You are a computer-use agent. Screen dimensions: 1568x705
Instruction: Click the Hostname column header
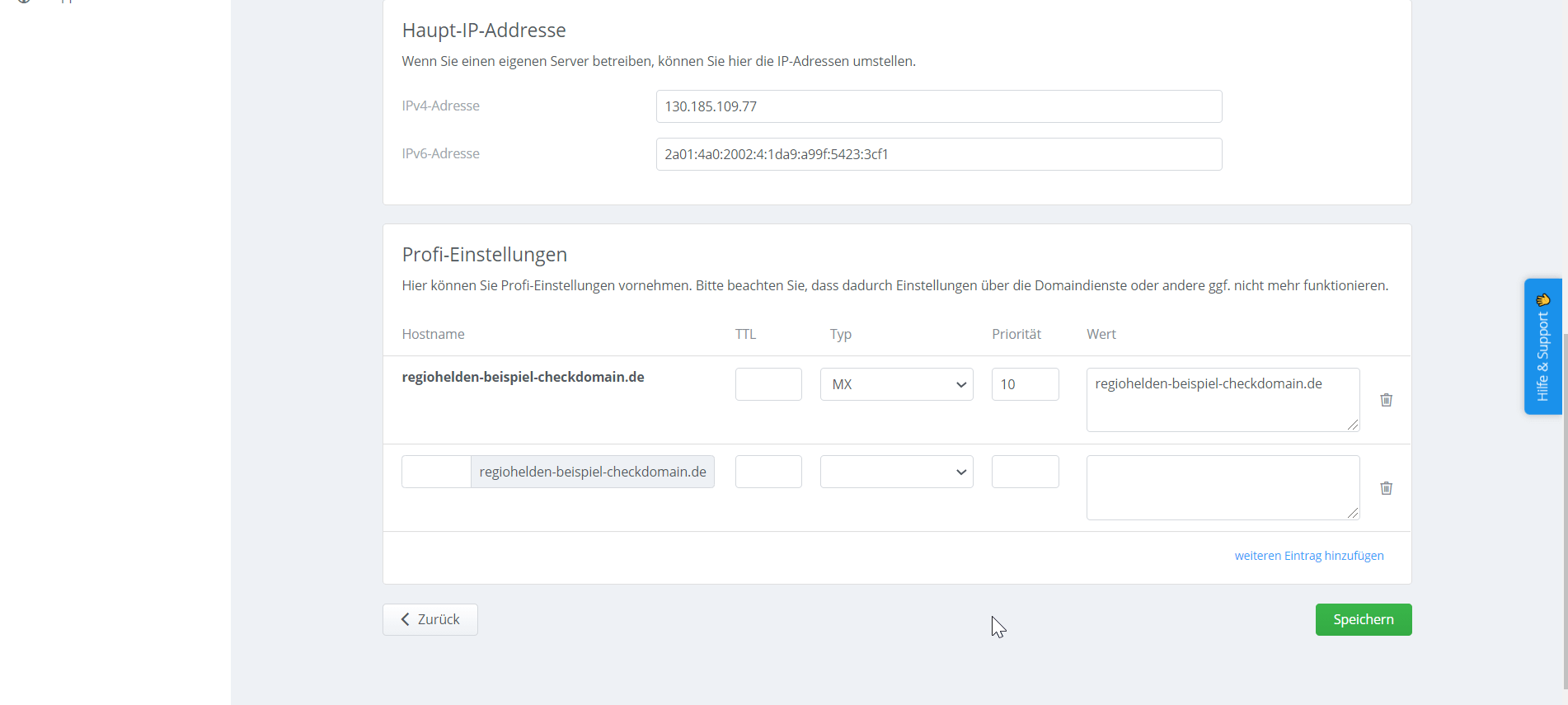tap(433, 334)
